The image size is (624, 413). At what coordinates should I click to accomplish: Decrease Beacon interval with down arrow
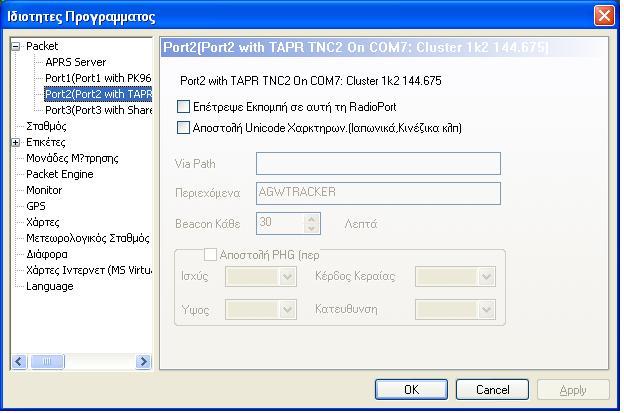(x=311, y=228)
